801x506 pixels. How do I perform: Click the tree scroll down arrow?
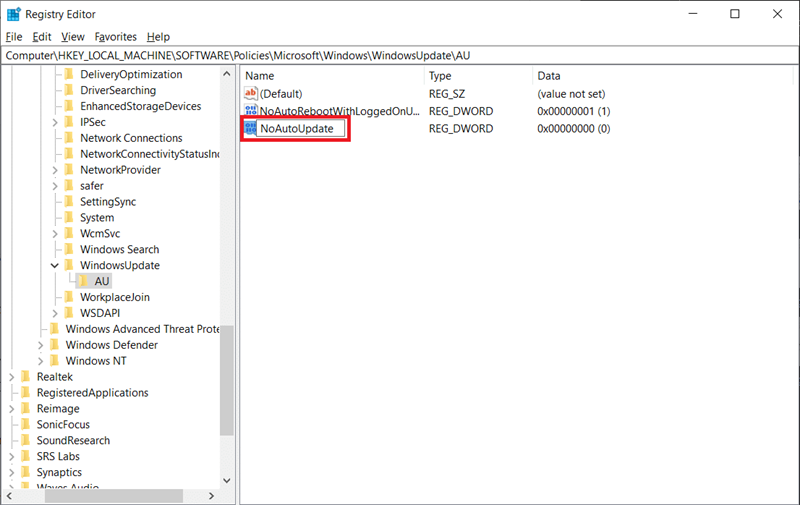click(x=227, y=480)
